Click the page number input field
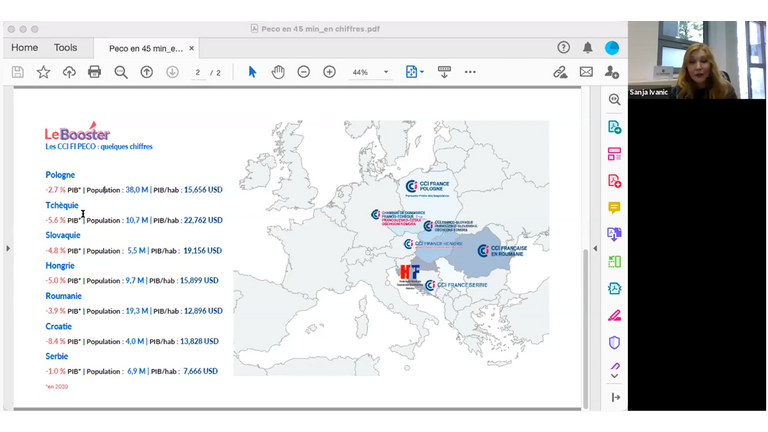 [198, 72]
